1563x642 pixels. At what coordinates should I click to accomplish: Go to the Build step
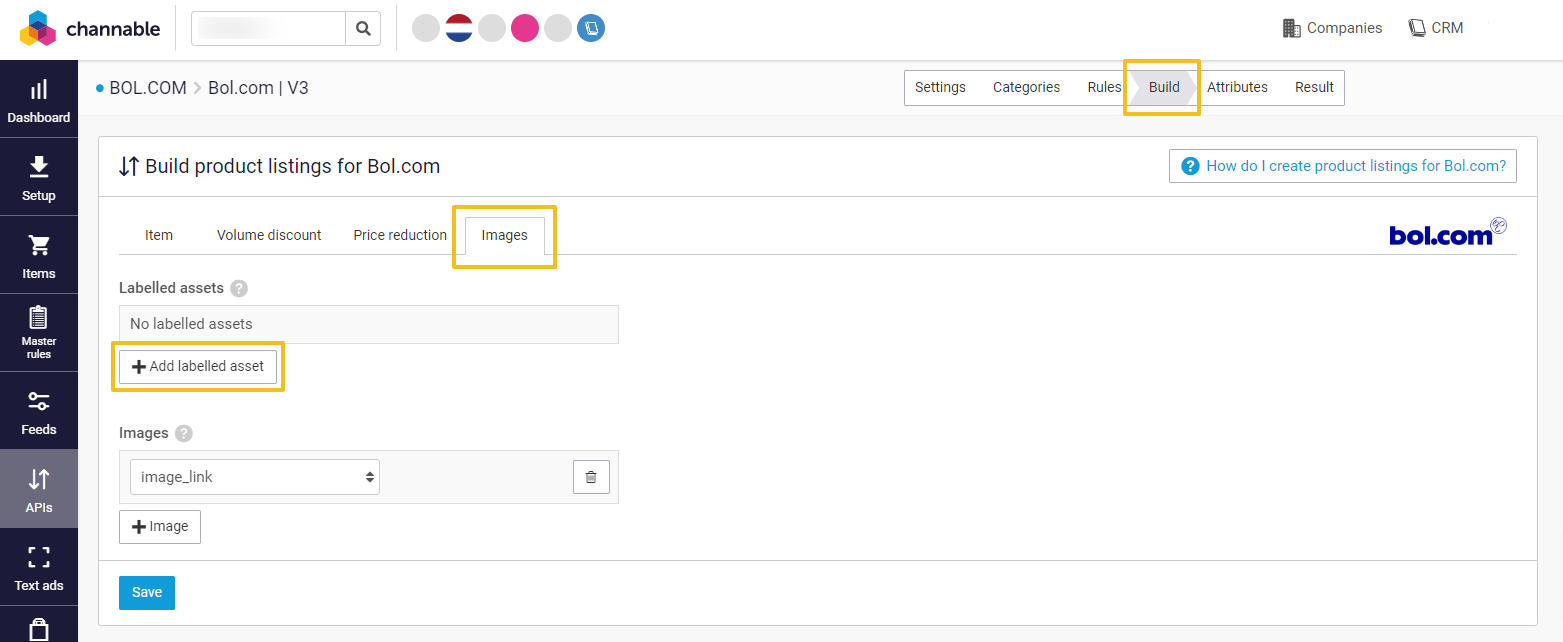coord(1164,87)
